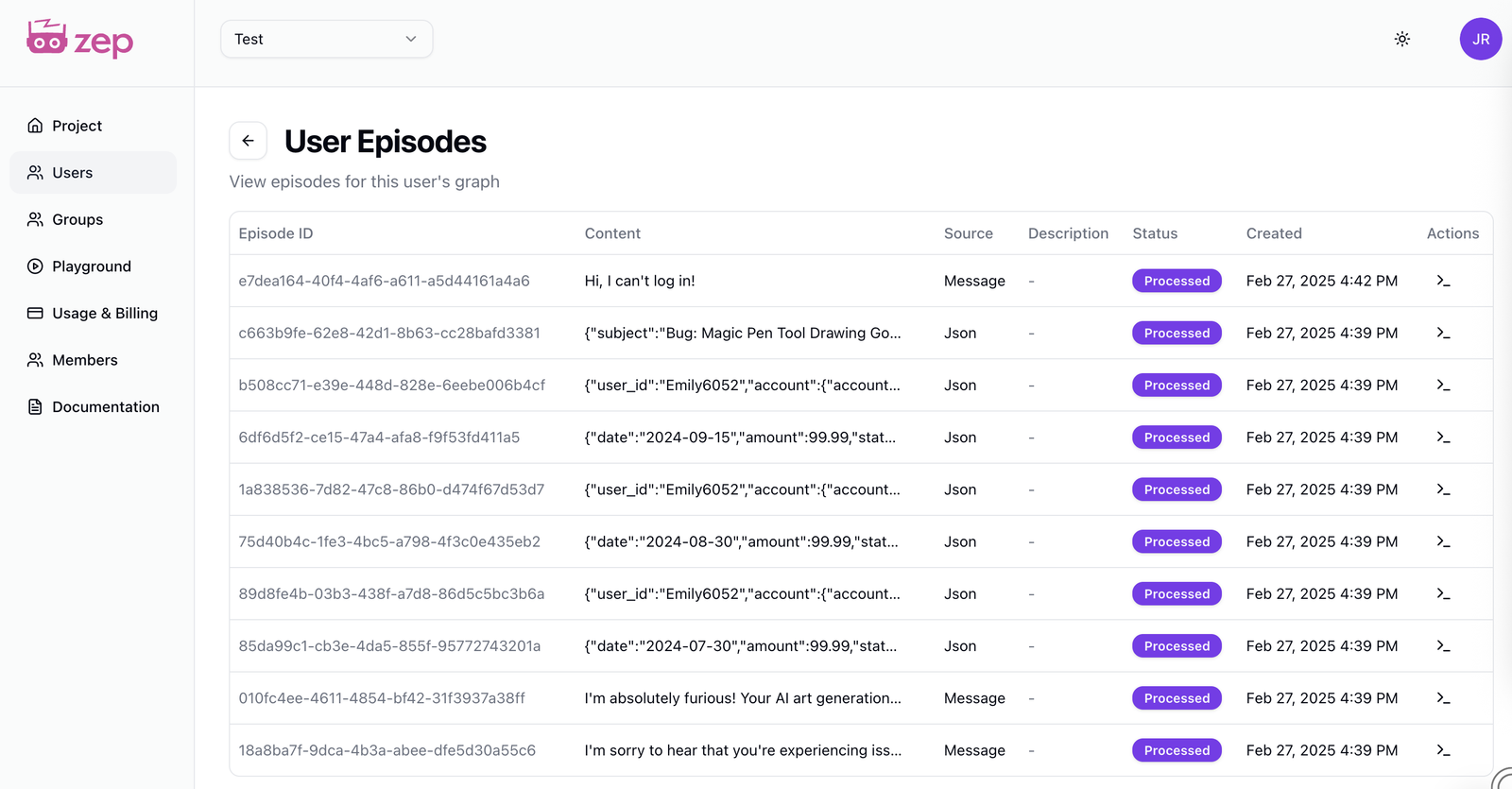The width and height of the screenshot is (1512, 789).
Task: Open Playground from the sidebar
Action: point(91,266)
